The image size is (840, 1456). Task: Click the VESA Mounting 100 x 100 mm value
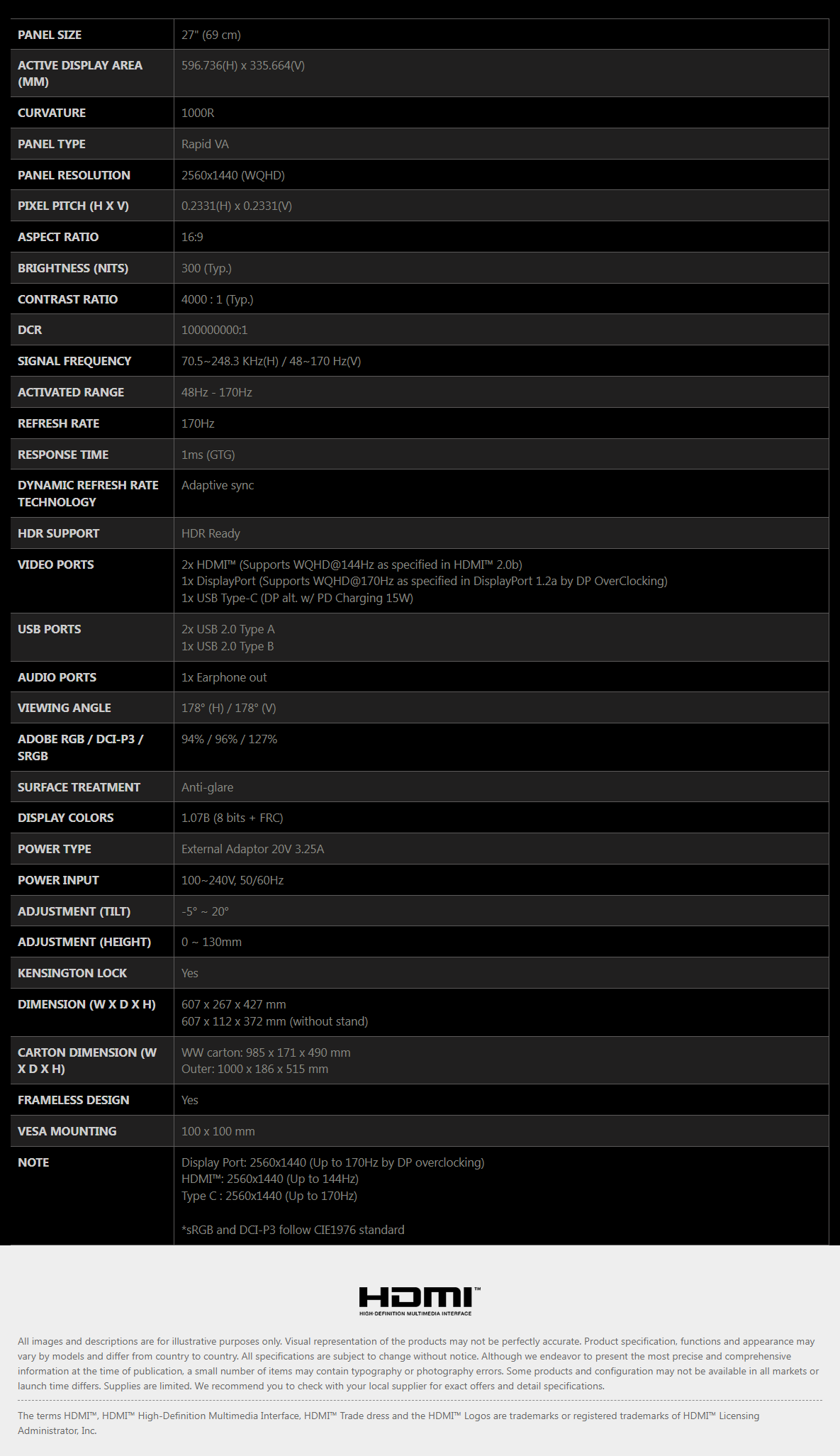click(x=218, y=1131)
